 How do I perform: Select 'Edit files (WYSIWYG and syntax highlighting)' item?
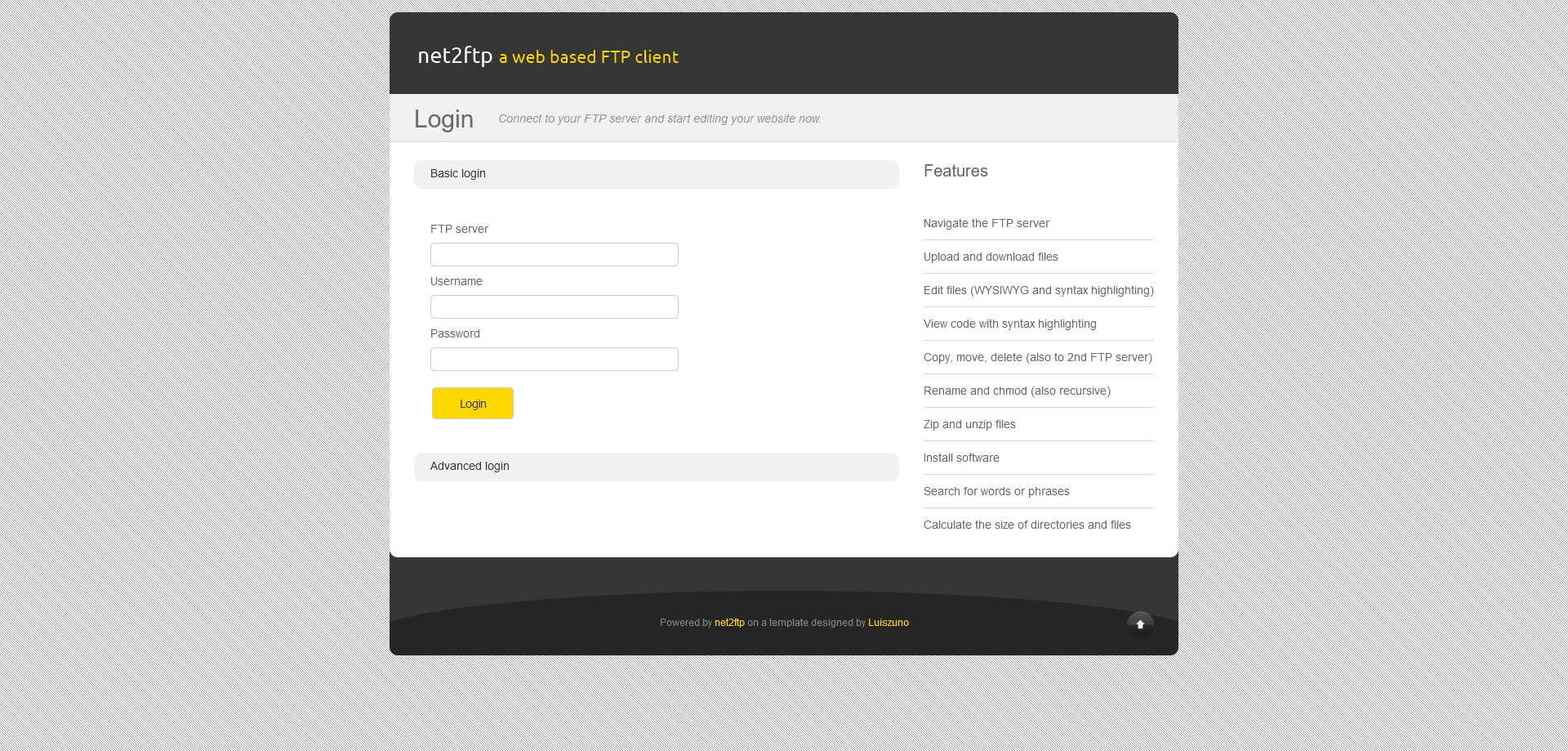[1038, 290]
